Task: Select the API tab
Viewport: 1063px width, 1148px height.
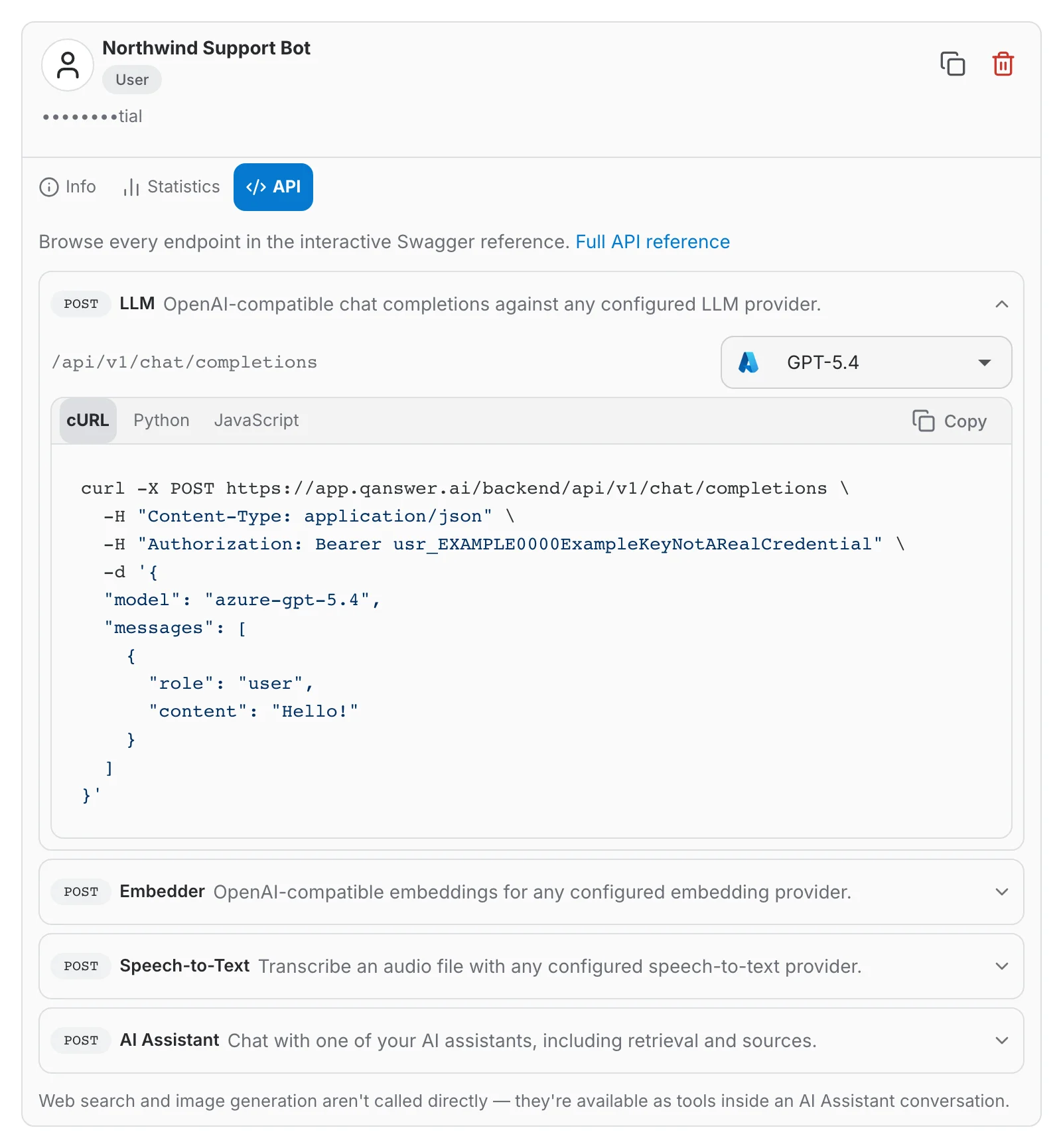Action: [273, 187]
